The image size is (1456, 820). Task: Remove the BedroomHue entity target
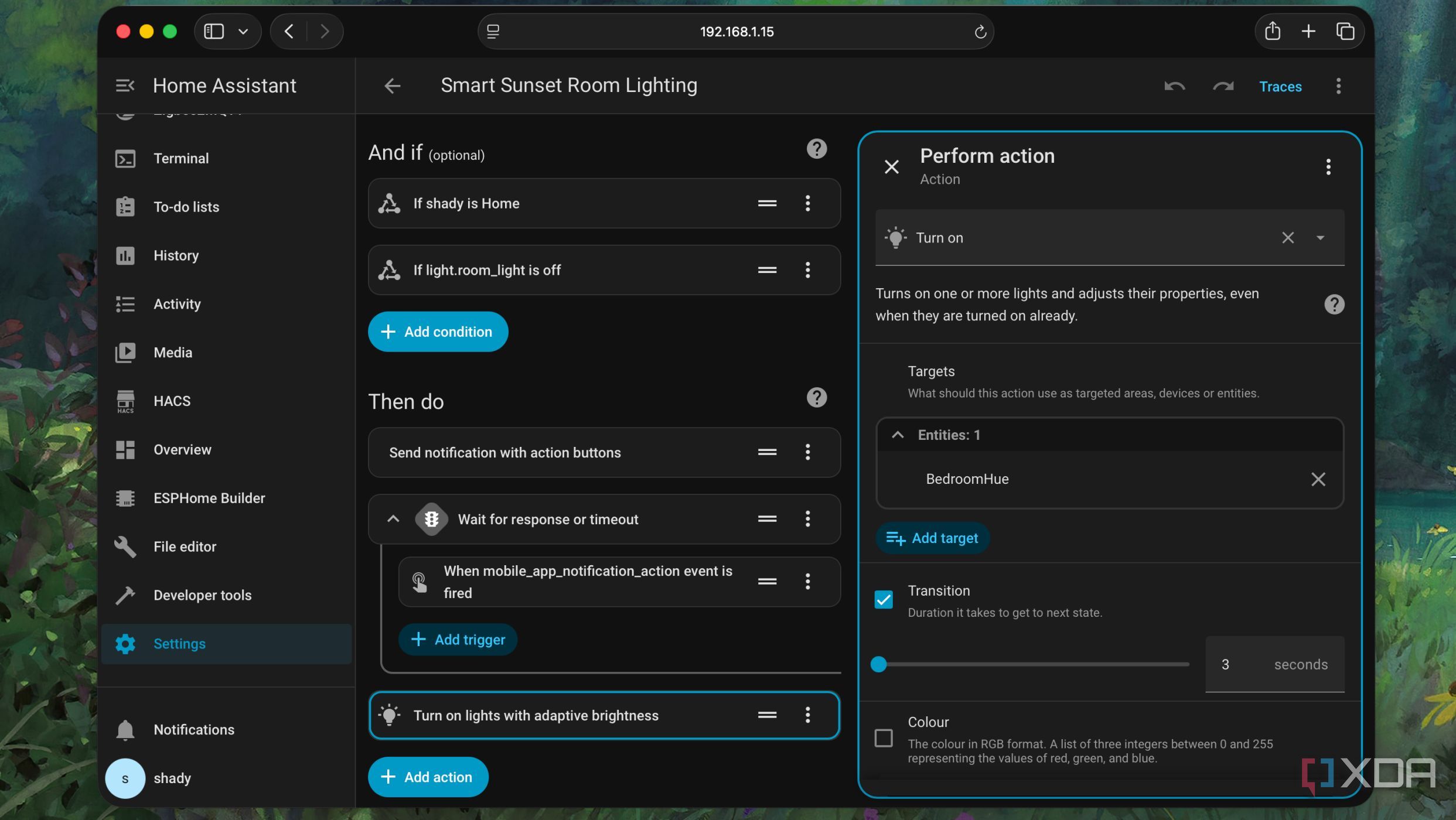1318,479
